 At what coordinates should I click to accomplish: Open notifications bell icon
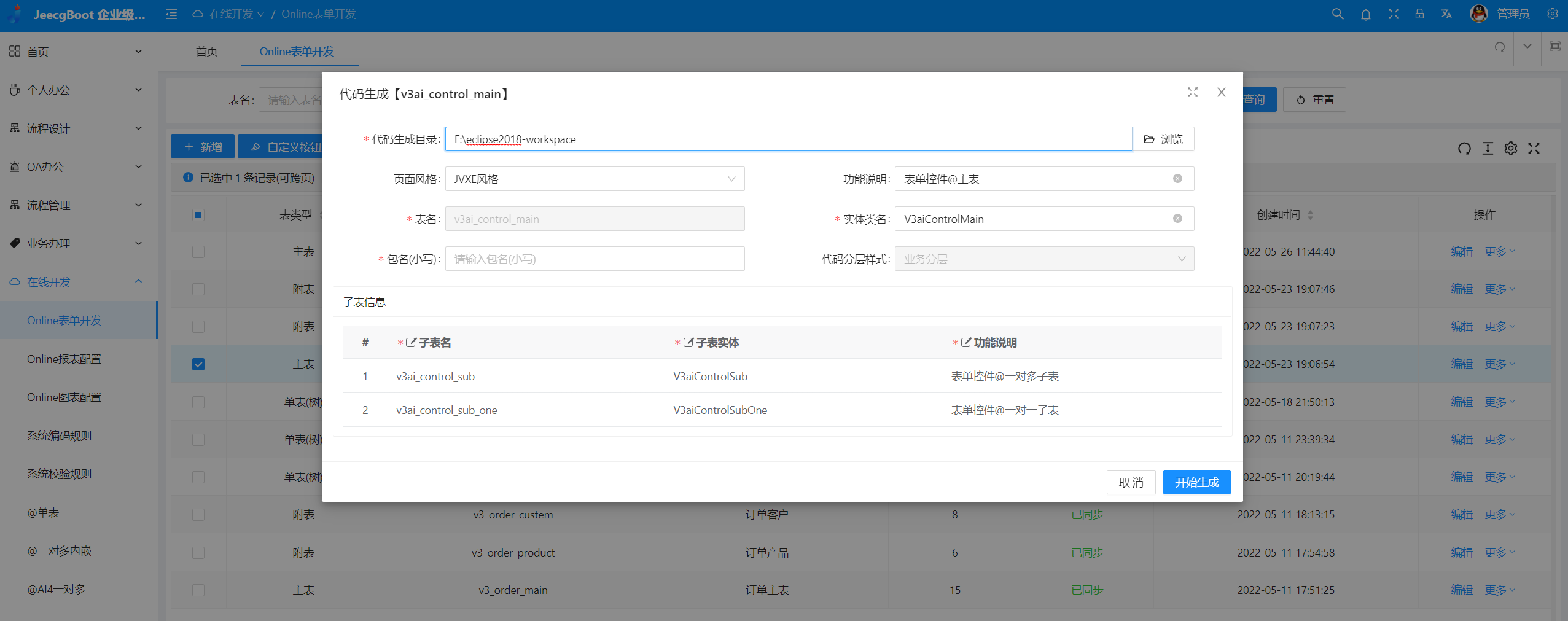click(x=1365, y=14)
